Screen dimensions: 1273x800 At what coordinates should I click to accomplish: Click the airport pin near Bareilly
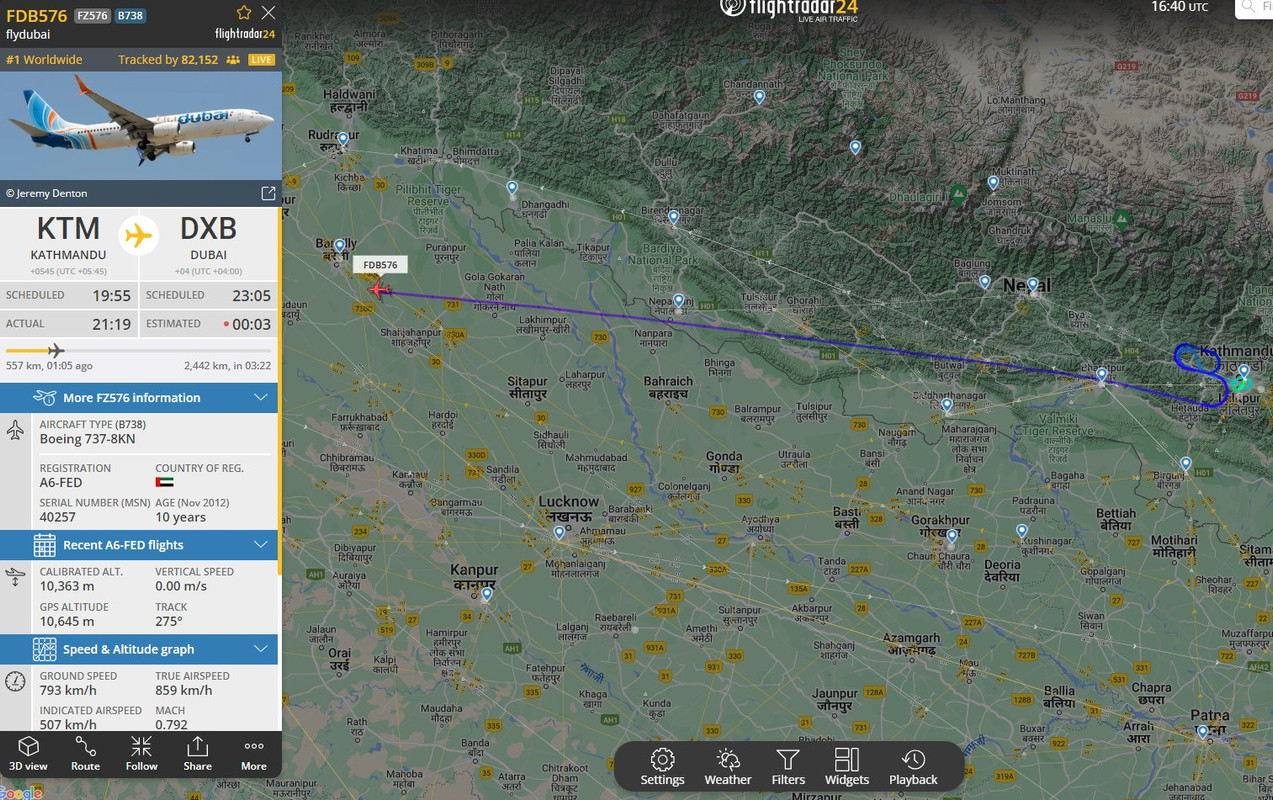tap(340, 246)
